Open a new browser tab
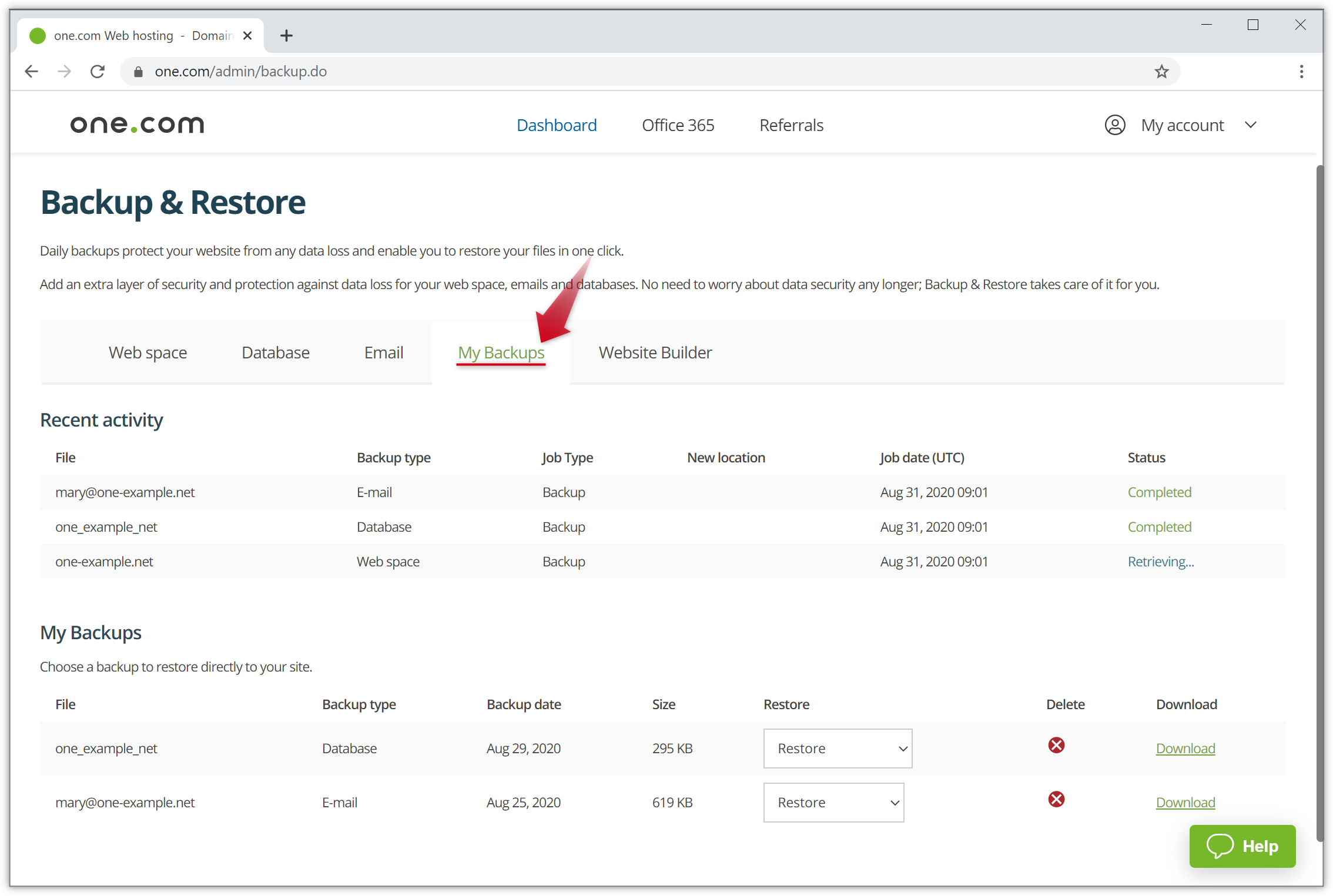Screen dimensions: 1333x896 [x=286, y=36]
